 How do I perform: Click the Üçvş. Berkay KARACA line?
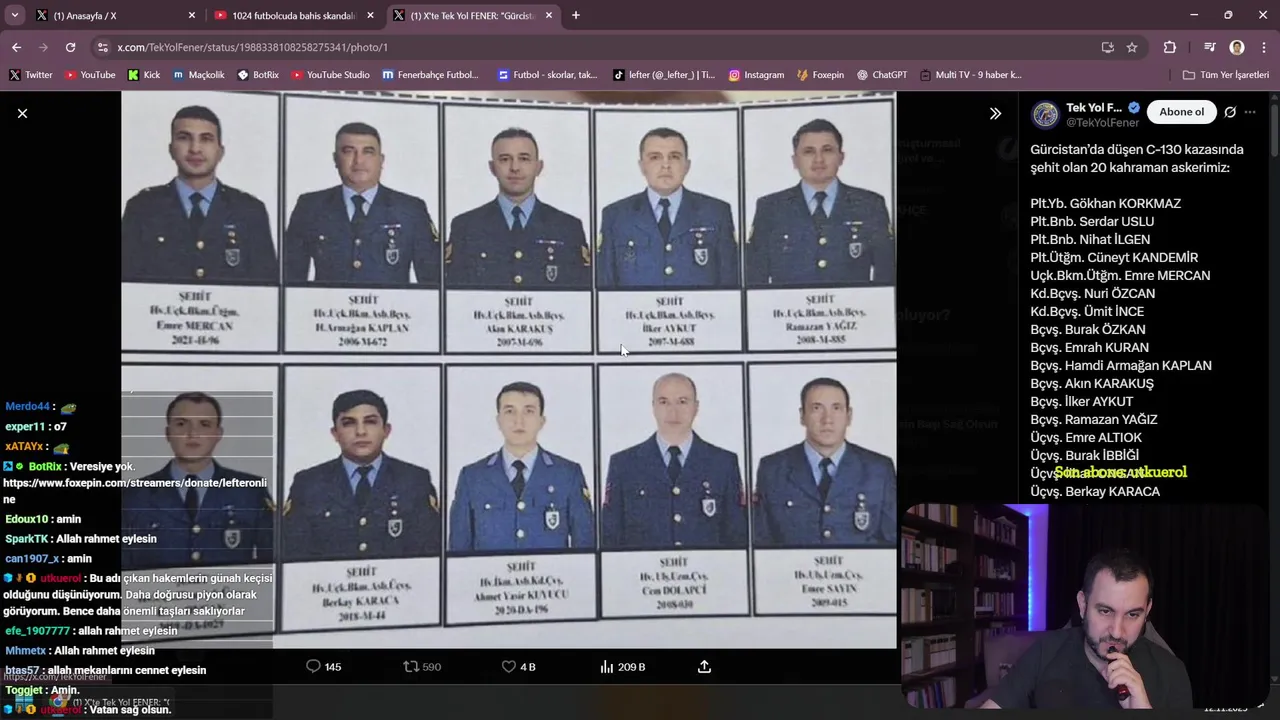click(1095, 491)
